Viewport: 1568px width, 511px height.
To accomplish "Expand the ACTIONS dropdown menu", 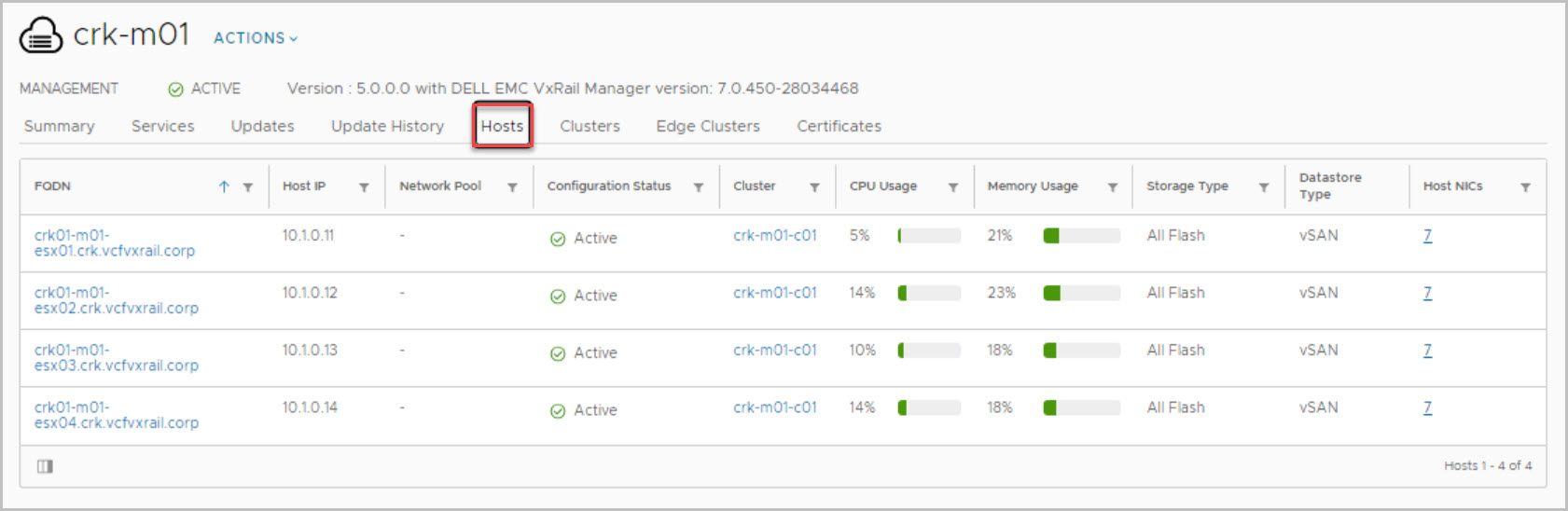I will tap(255, 38).
